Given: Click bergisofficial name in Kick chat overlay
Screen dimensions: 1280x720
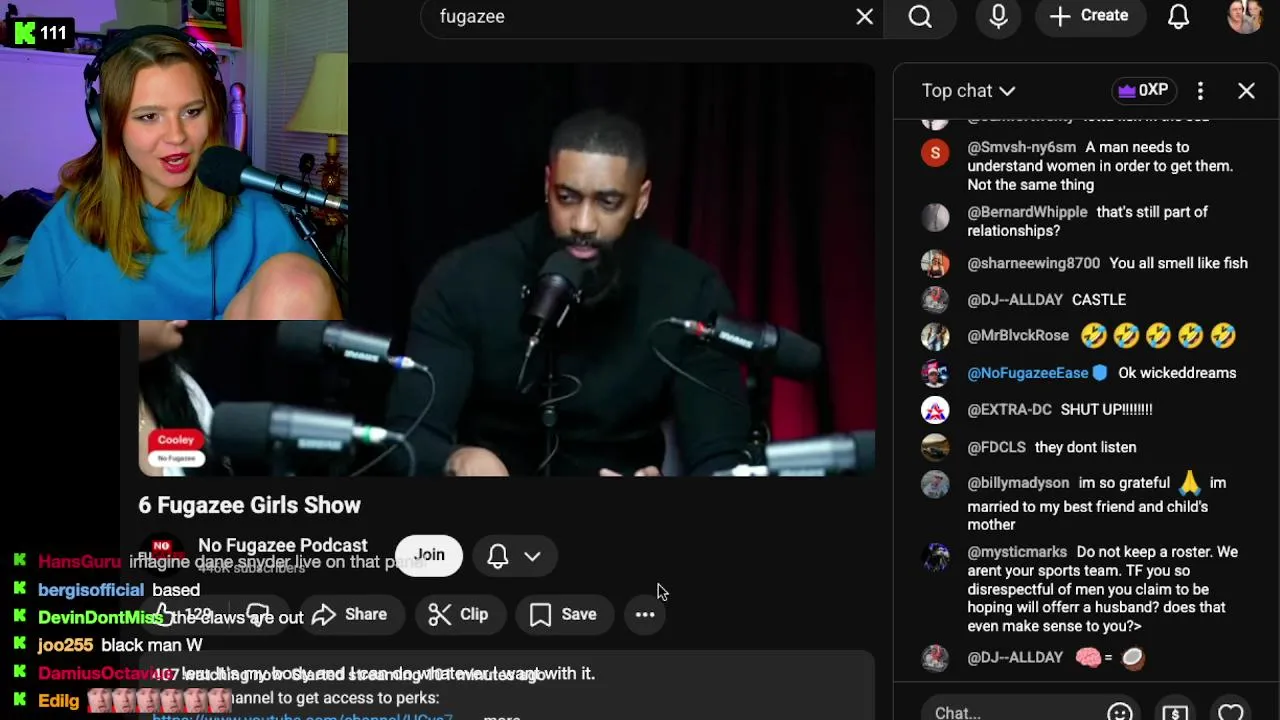Looking at the screenshot, I should (91, 590).
